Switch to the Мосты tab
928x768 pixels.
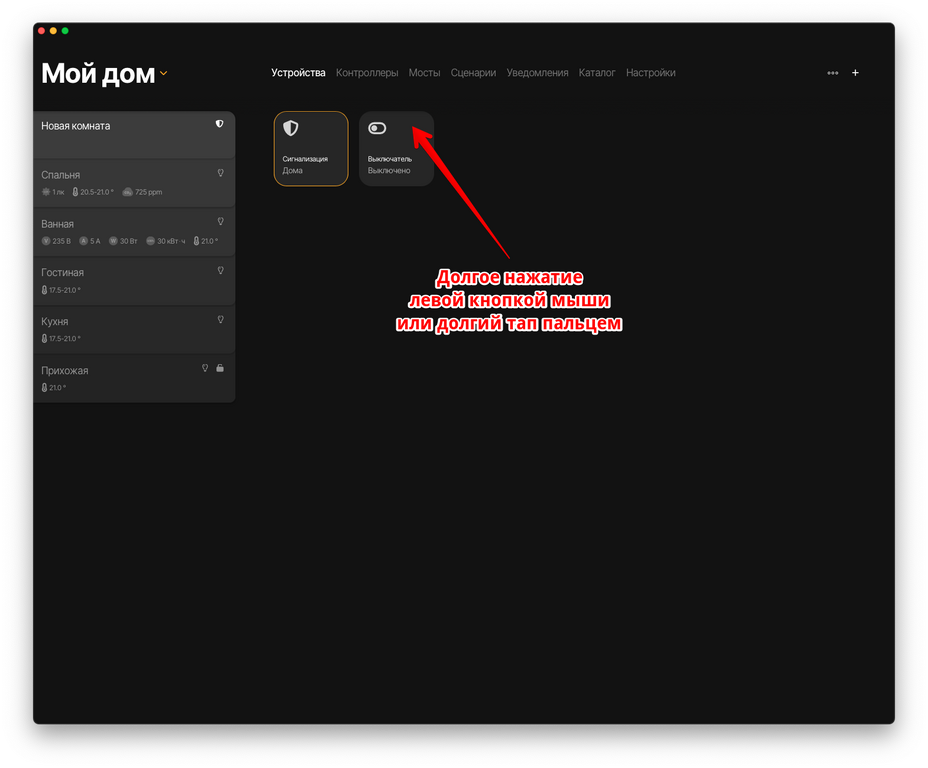tap(424, 73)
